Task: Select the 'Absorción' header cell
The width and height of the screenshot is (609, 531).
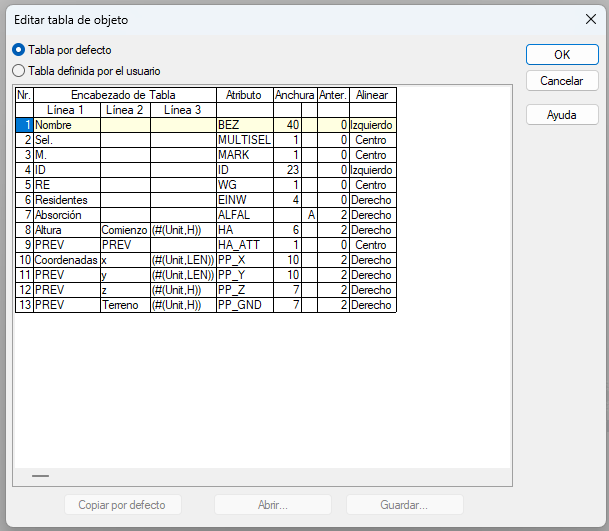Action: point(66,215)
